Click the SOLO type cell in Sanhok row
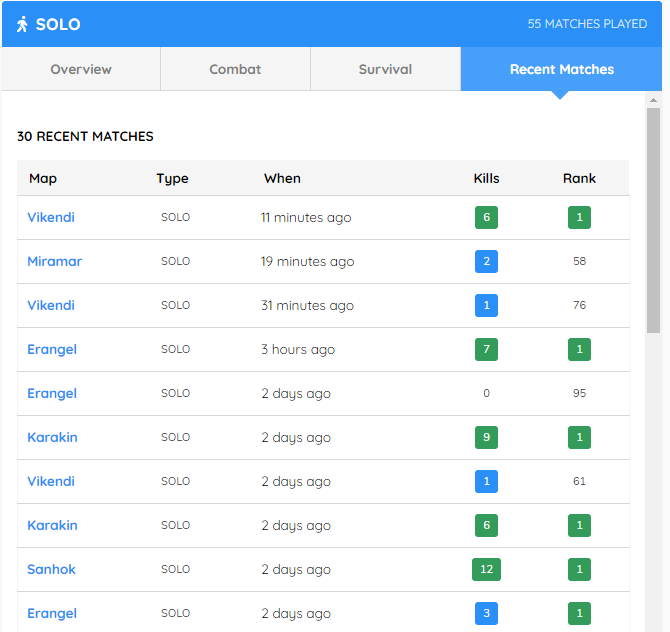The height and width of the screenshot is (632, 670). (176, 570)
